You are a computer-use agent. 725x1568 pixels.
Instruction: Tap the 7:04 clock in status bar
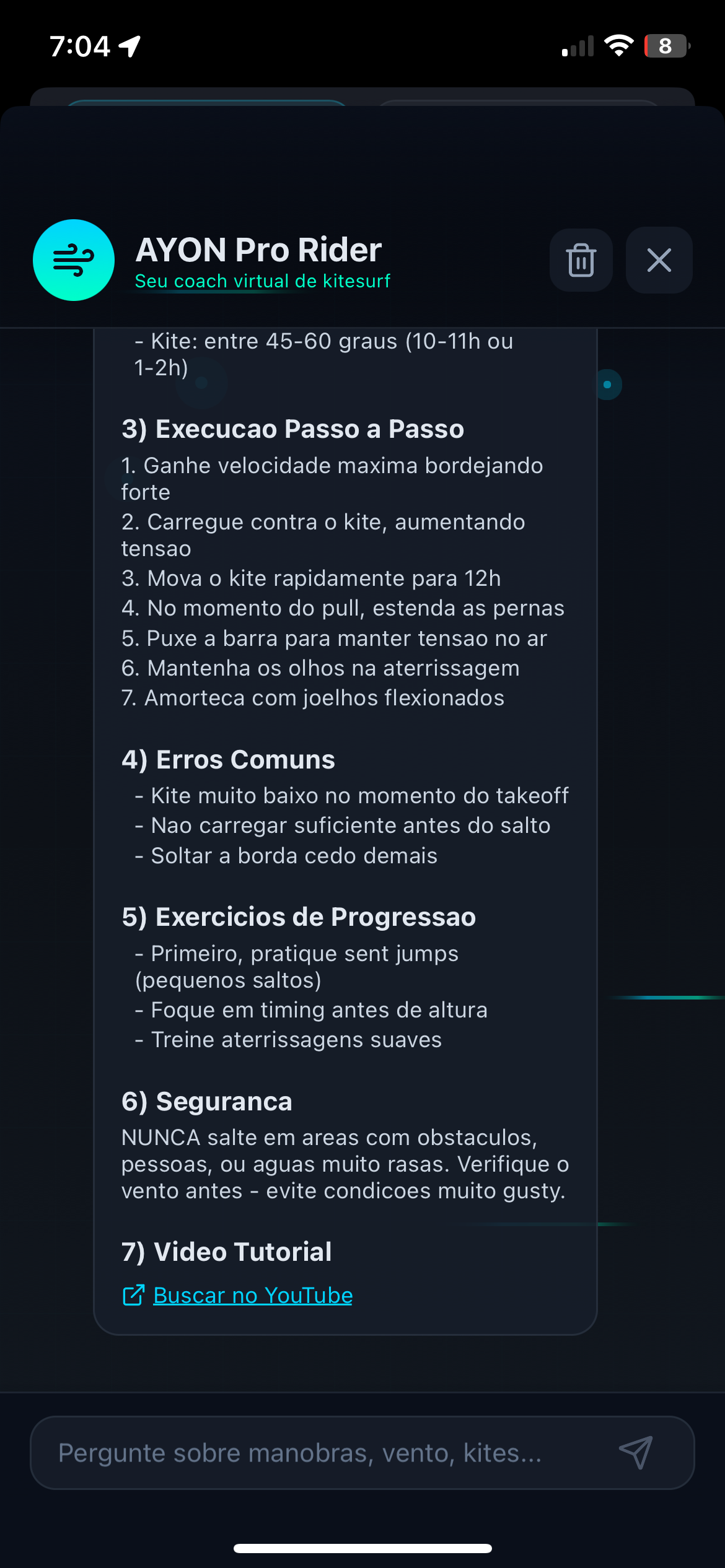[x=80, y=46]
